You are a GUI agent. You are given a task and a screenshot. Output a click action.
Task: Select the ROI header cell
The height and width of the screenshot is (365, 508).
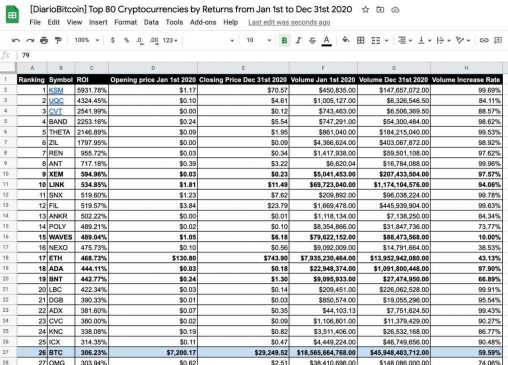[x=92, y=80]
